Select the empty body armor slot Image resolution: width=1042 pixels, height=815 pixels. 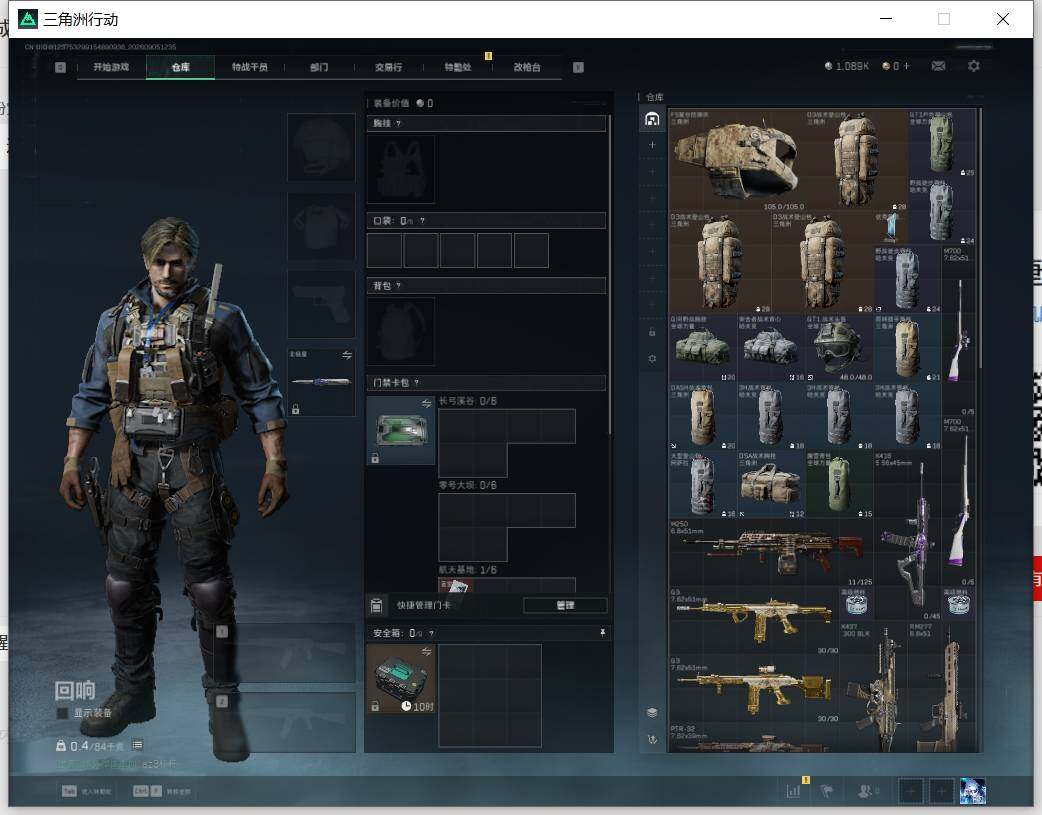(x=321, y=227)
